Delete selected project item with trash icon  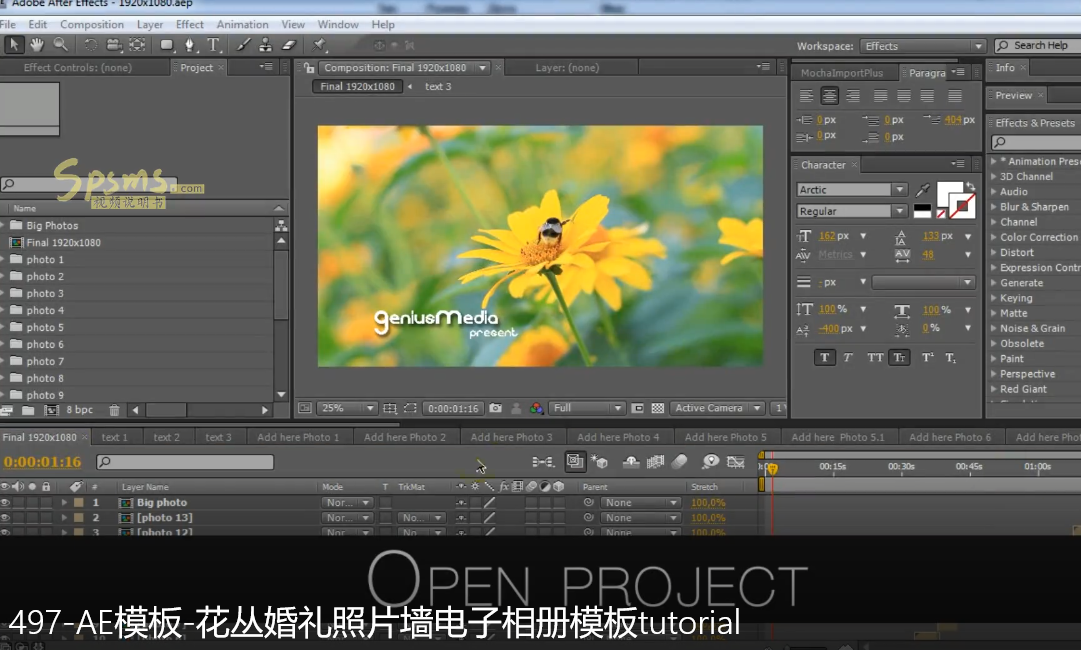pyautogui.click(x=114, y=410)
